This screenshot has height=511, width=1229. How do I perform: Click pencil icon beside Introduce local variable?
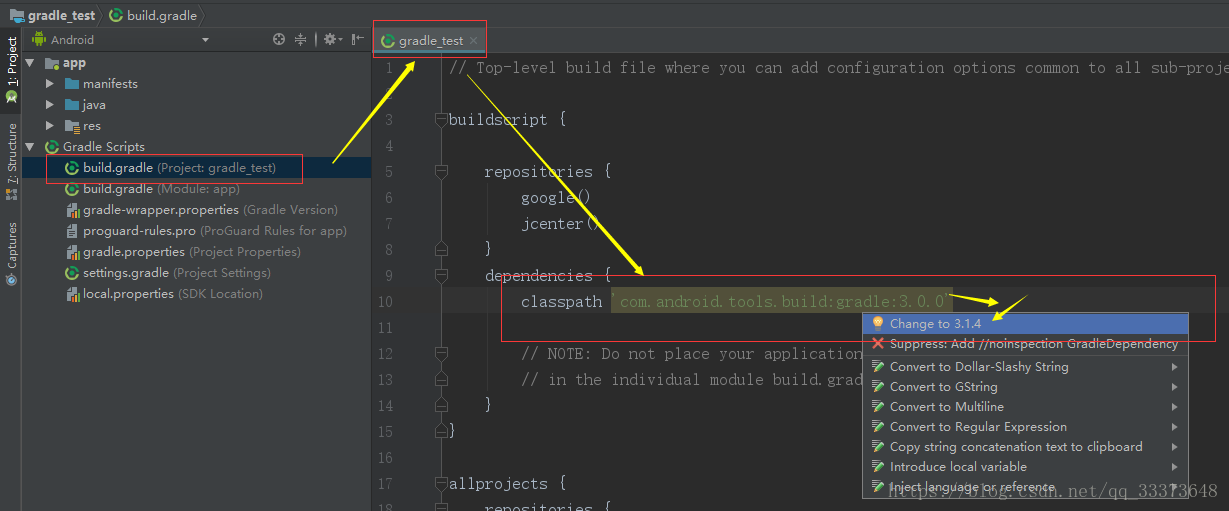878,467
